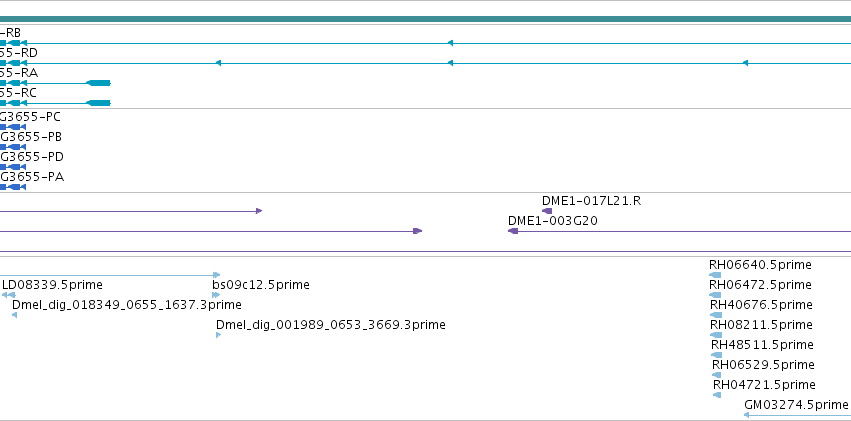Select the blue CDS glyph under G3655-PC
This screenshot has height=421, width=851.
click(x=13, y=127)
